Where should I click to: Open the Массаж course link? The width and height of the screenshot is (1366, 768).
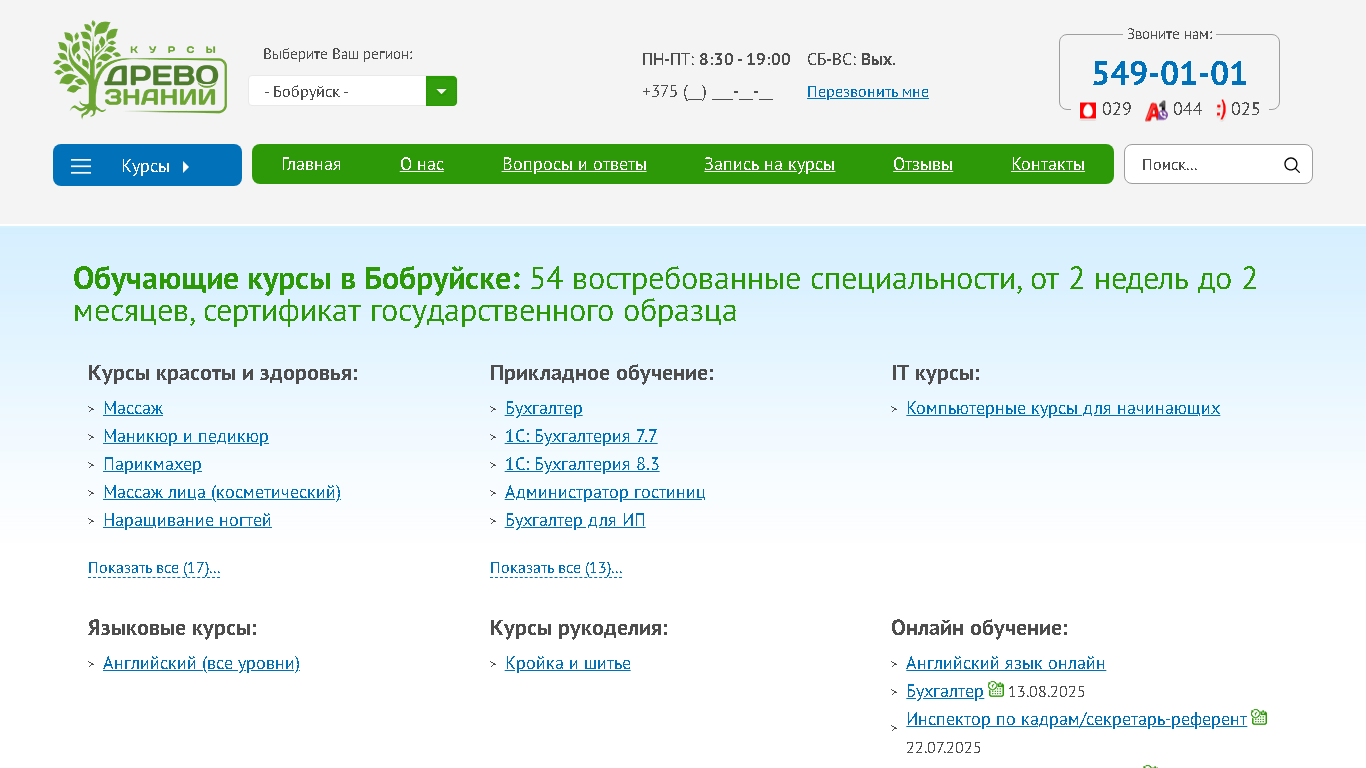pyautogui.click(x=133, y=408)
